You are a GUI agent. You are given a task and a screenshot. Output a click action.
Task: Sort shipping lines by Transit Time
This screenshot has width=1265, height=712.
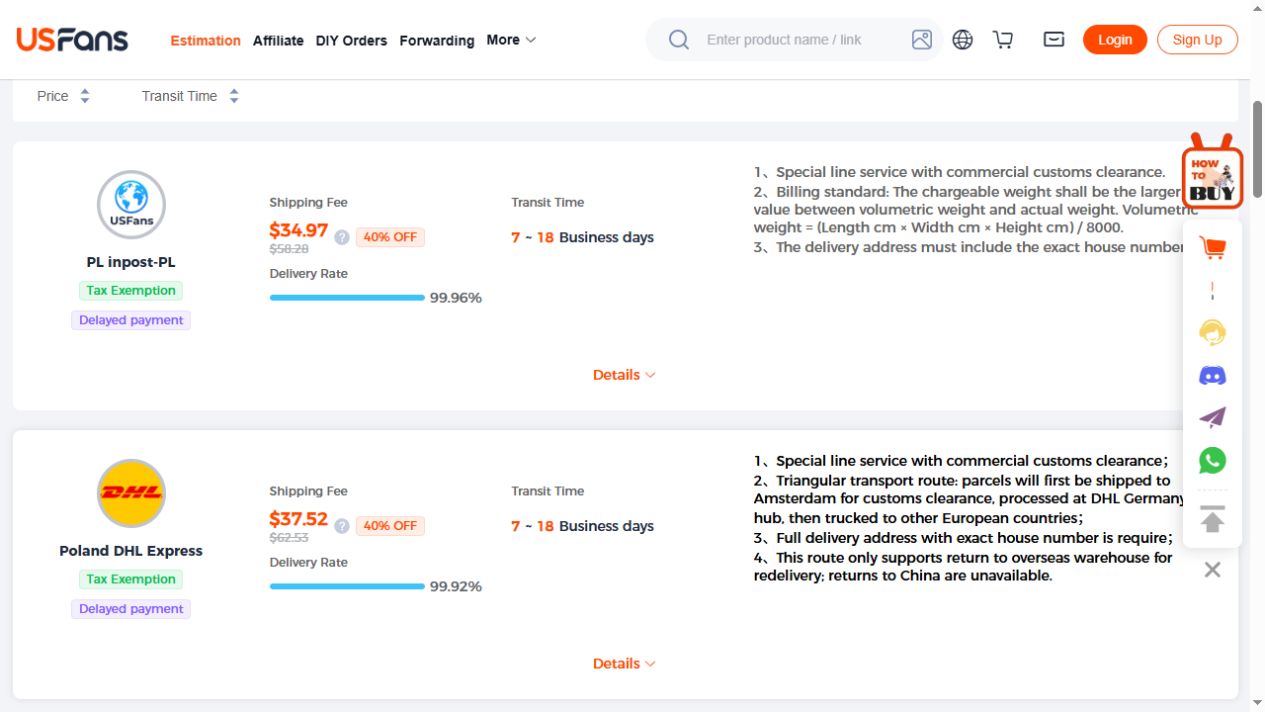(190, 96)
